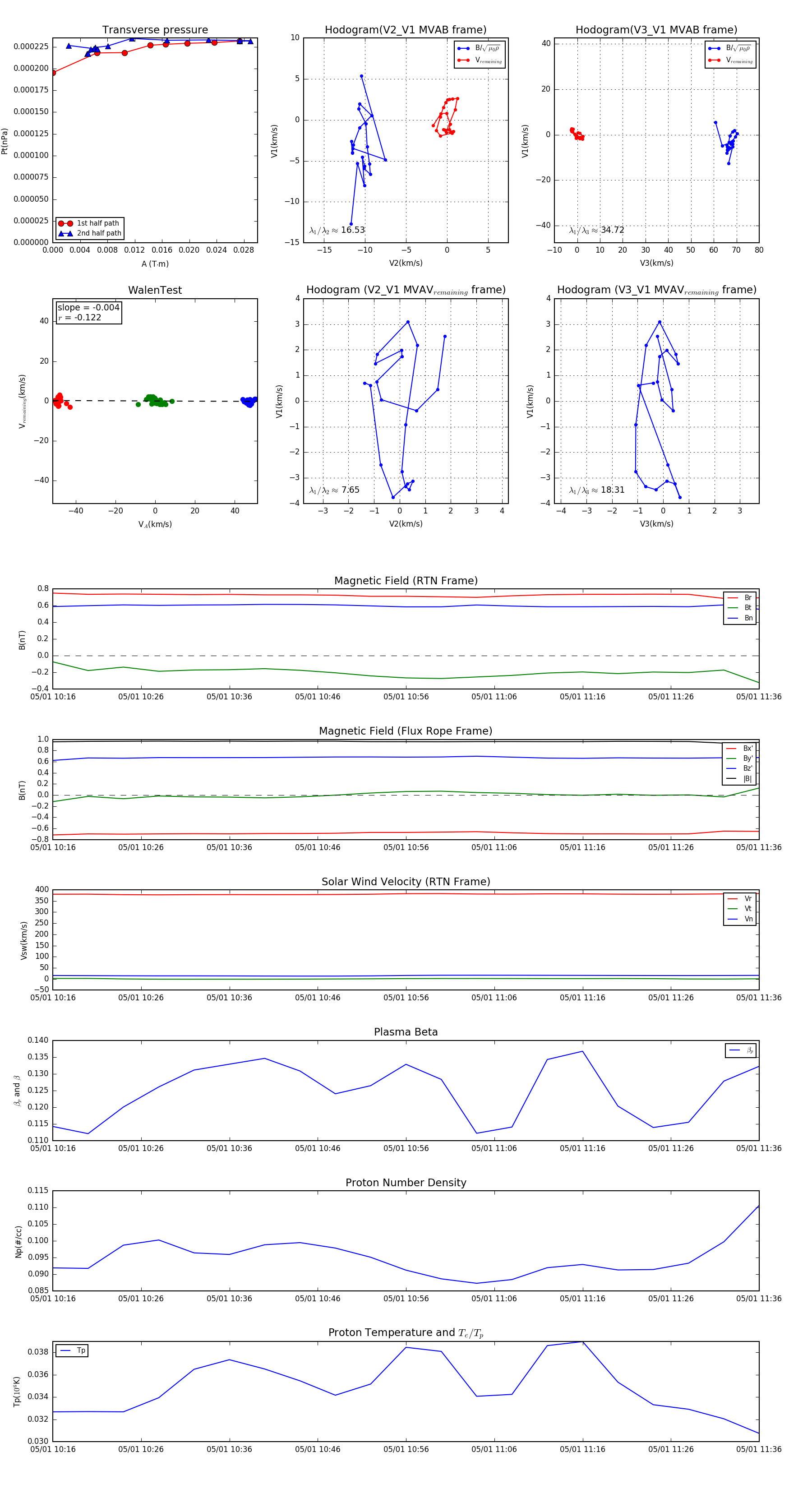
Task: Click the "Plasma Beta" title
Action: click(406, 1032)
